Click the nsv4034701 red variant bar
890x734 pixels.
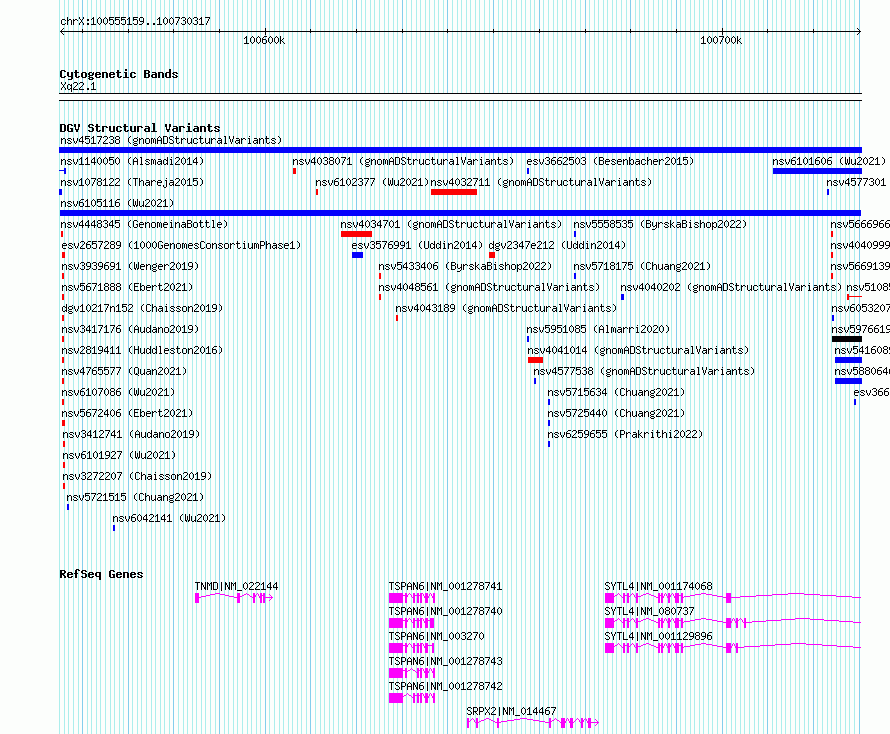356,234
